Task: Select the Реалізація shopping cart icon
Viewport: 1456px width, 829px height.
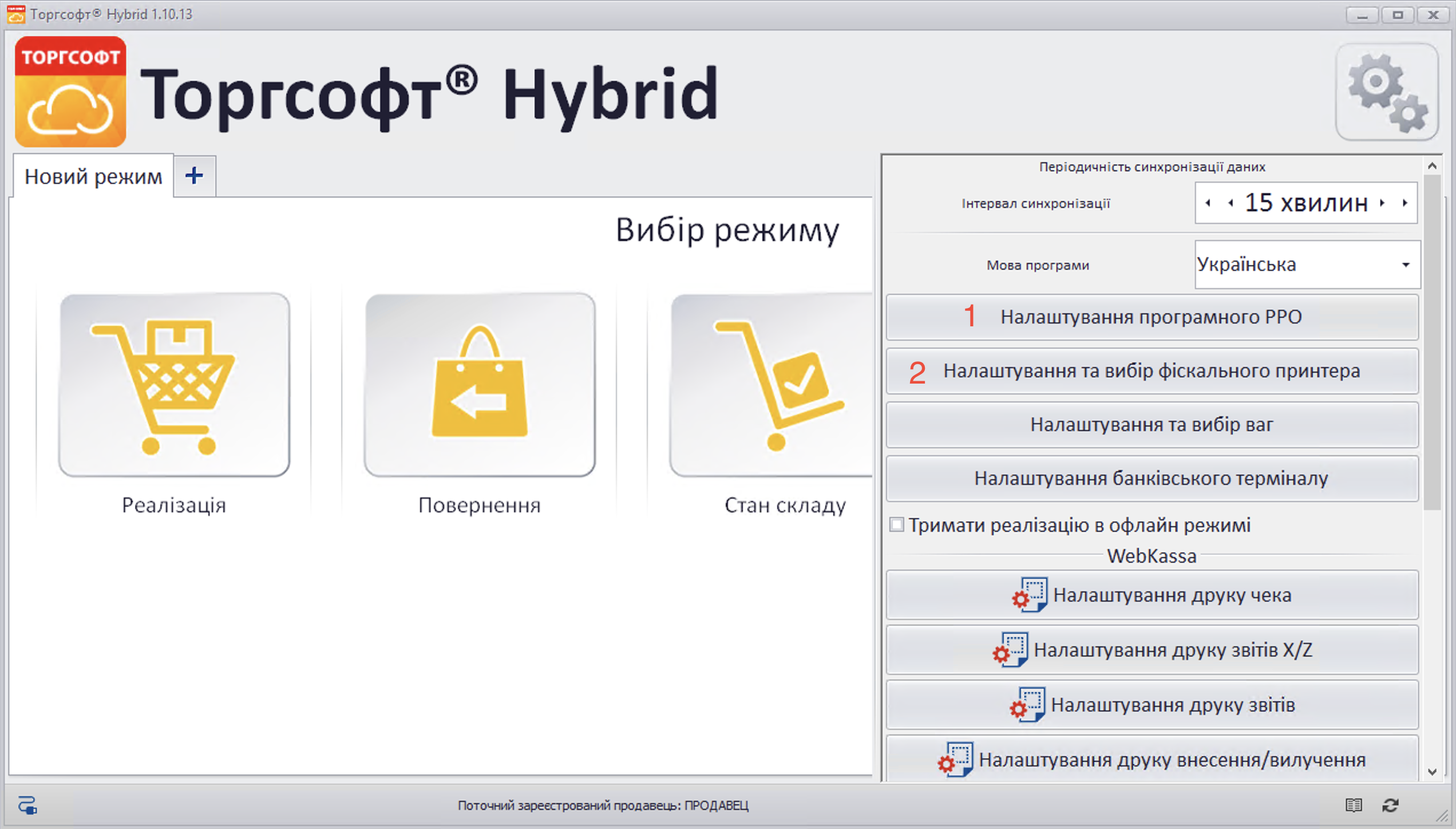Action: point(173,384)
